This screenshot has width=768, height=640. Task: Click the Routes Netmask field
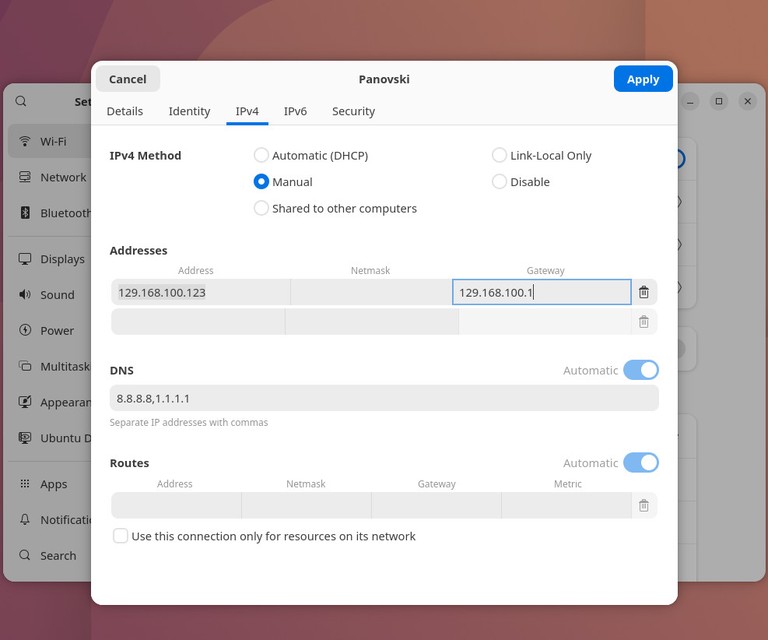click(x=307, y=505)
